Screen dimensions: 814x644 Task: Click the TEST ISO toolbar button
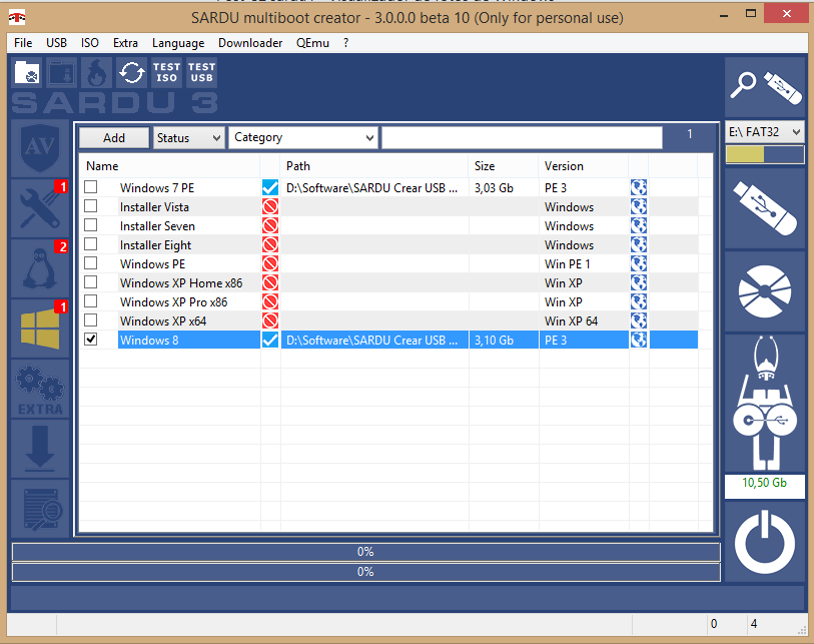click(167, 72)
